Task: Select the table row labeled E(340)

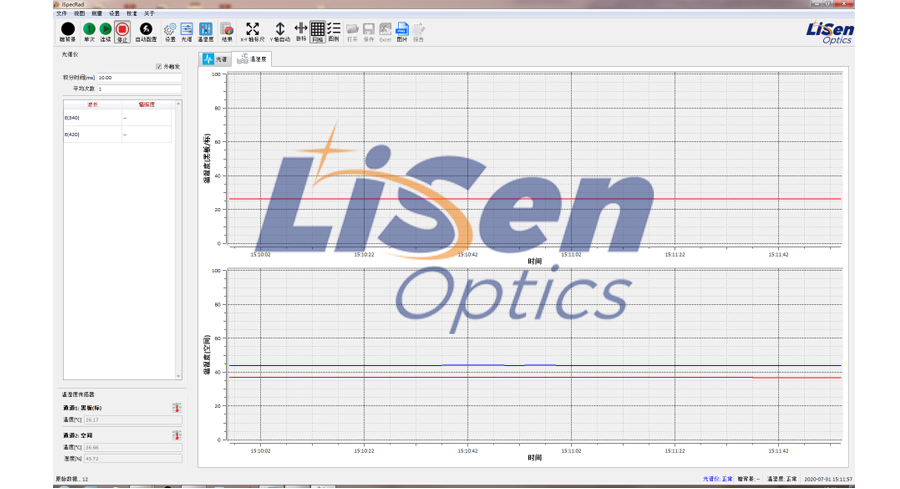Action: (118, 118)
